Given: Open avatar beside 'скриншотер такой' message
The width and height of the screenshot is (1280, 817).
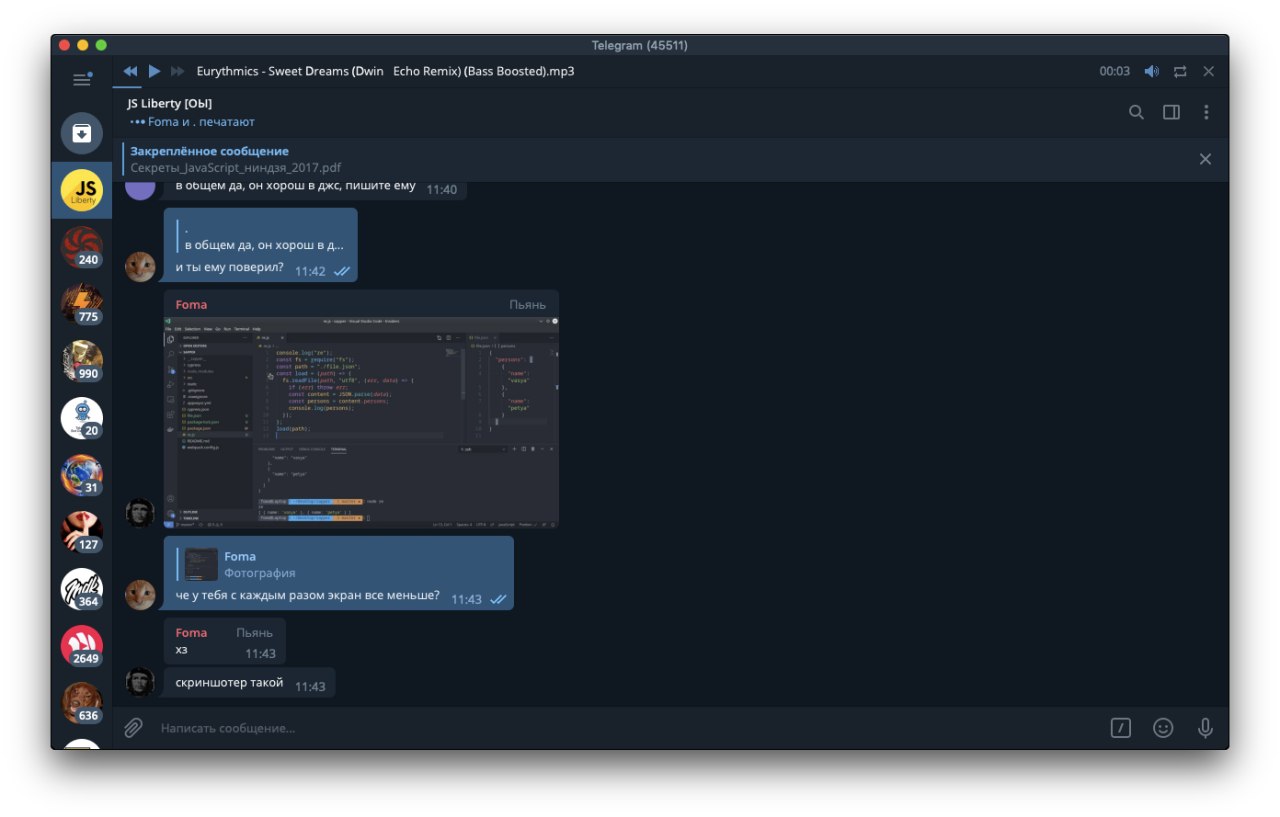Looking at the screenshot, I should [x=140, y=682].
